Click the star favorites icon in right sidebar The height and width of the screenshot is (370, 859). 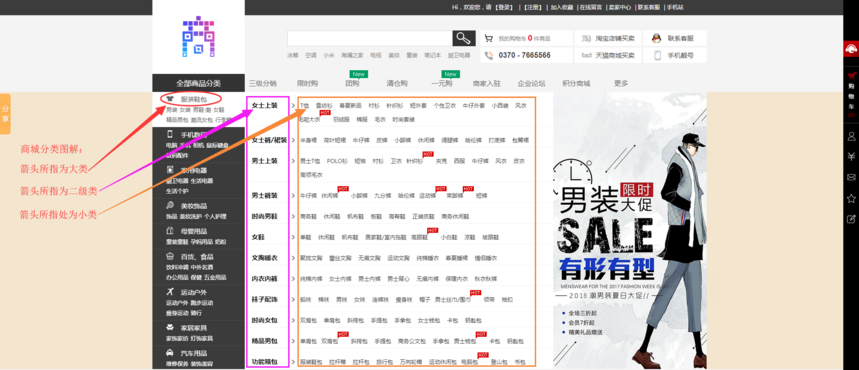(851, 198)
